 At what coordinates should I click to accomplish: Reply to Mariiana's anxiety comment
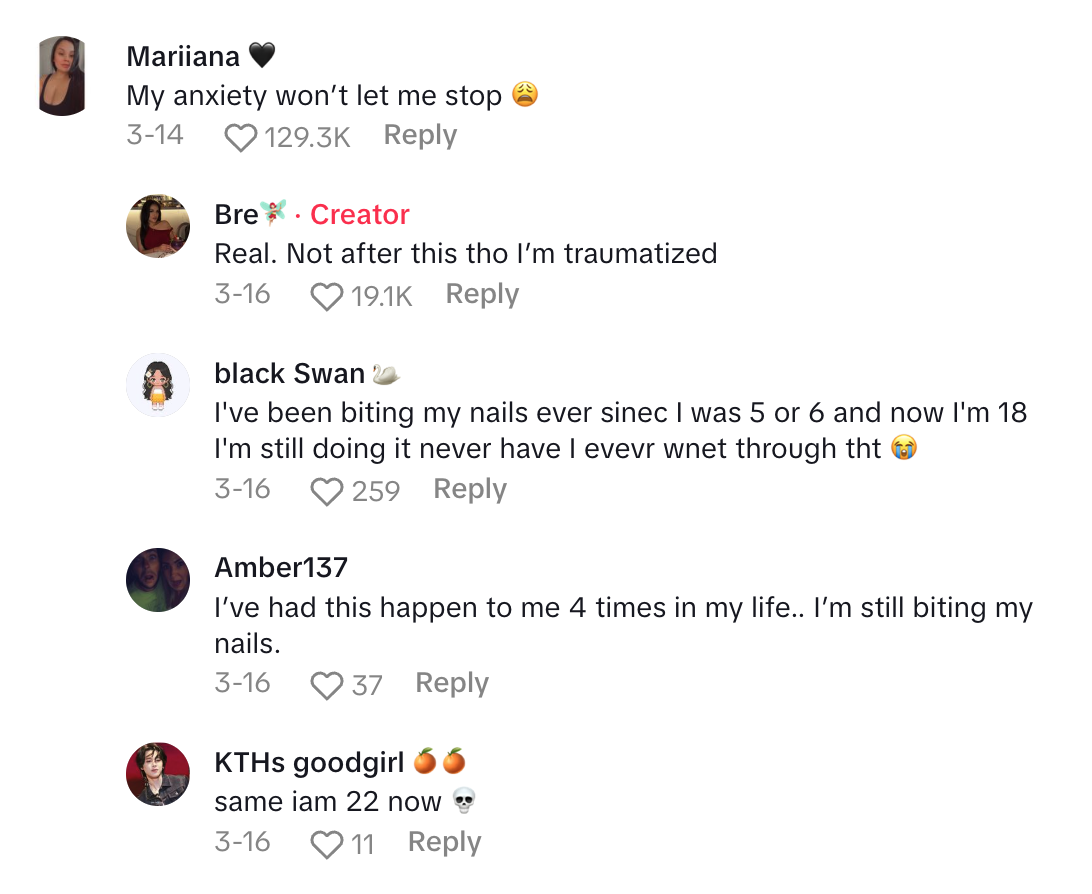click(420, 135)
